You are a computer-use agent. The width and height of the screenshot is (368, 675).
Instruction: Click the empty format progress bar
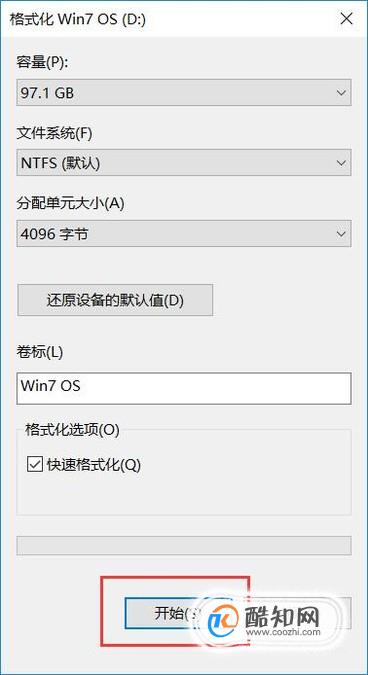click(184, 546)
